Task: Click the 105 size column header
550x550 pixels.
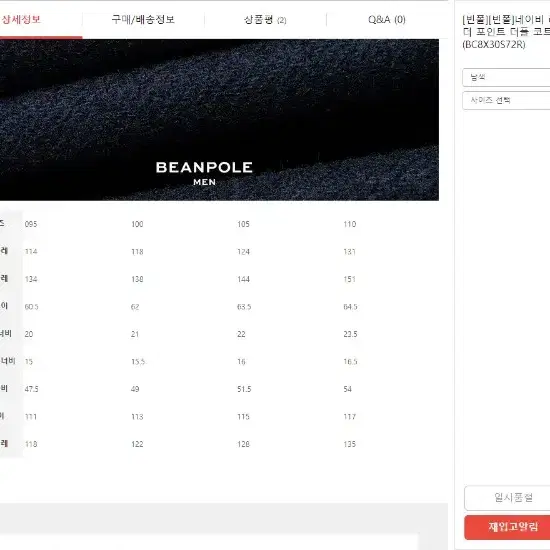Action: tap(243, 224)
